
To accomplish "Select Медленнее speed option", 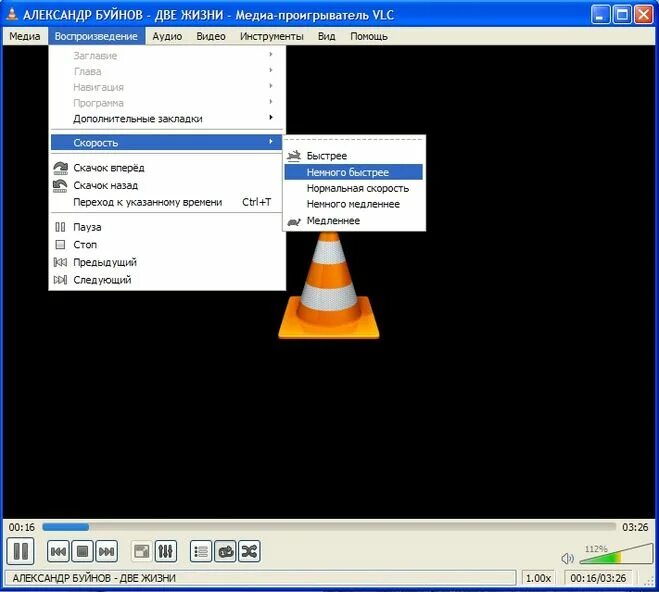I will [x=353, y=221].
